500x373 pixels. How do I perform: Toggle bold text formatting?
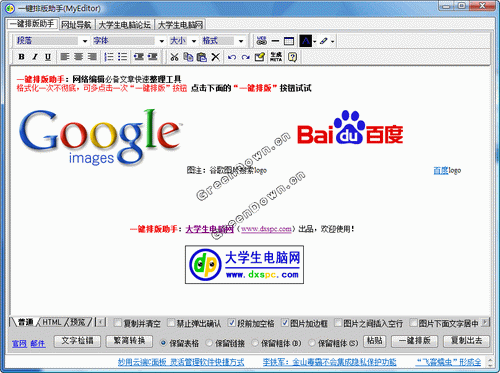[x=21, y=57]
